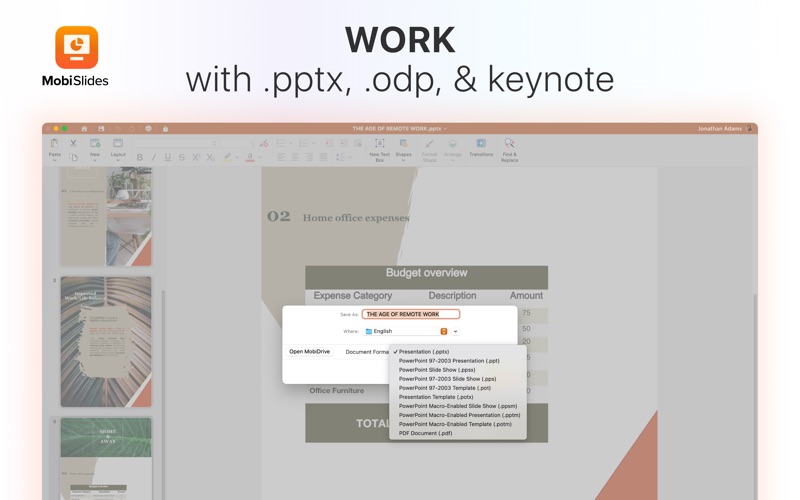Open the font name combo box
The width and height of the screenshot is (800, 500).
point(176,143)
